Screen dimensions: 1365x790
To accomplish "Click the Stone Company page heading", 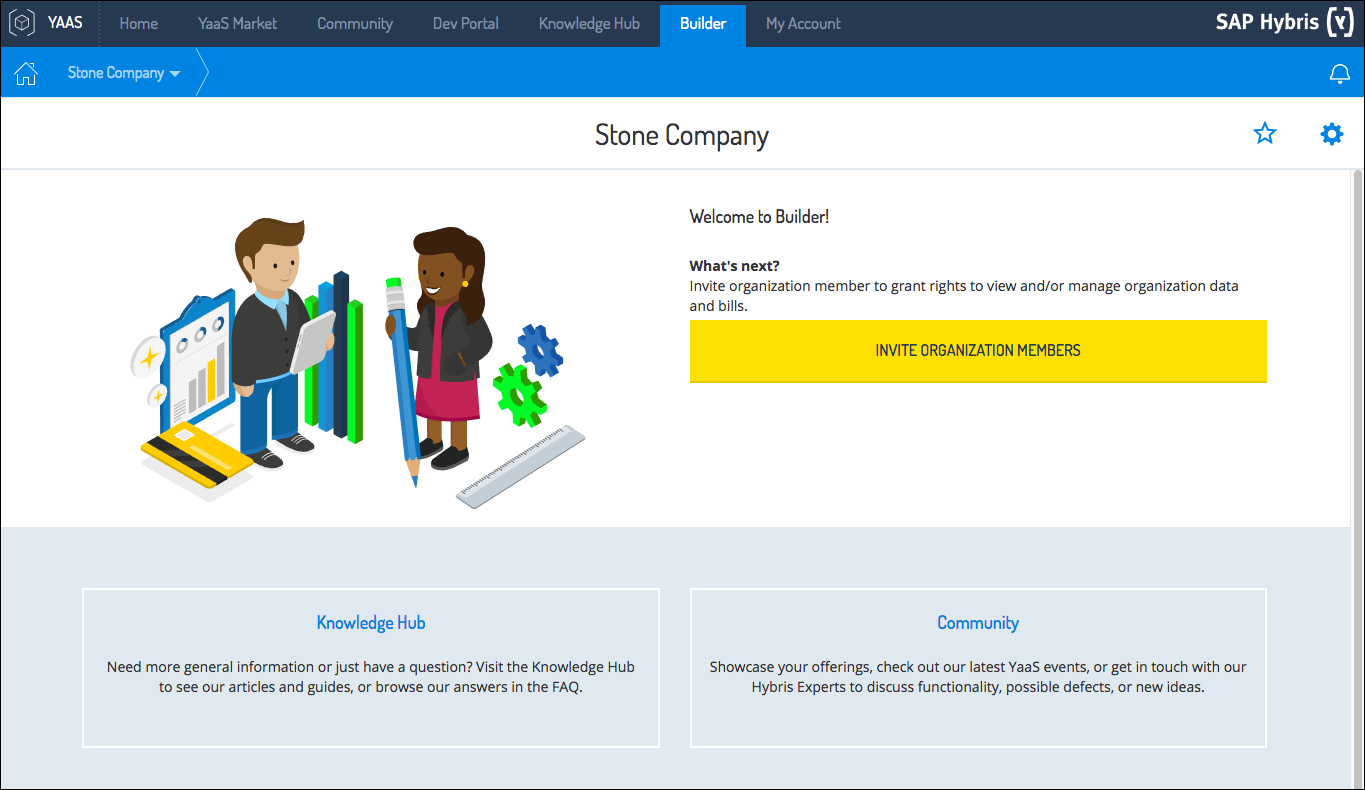I will pos(682,135).
